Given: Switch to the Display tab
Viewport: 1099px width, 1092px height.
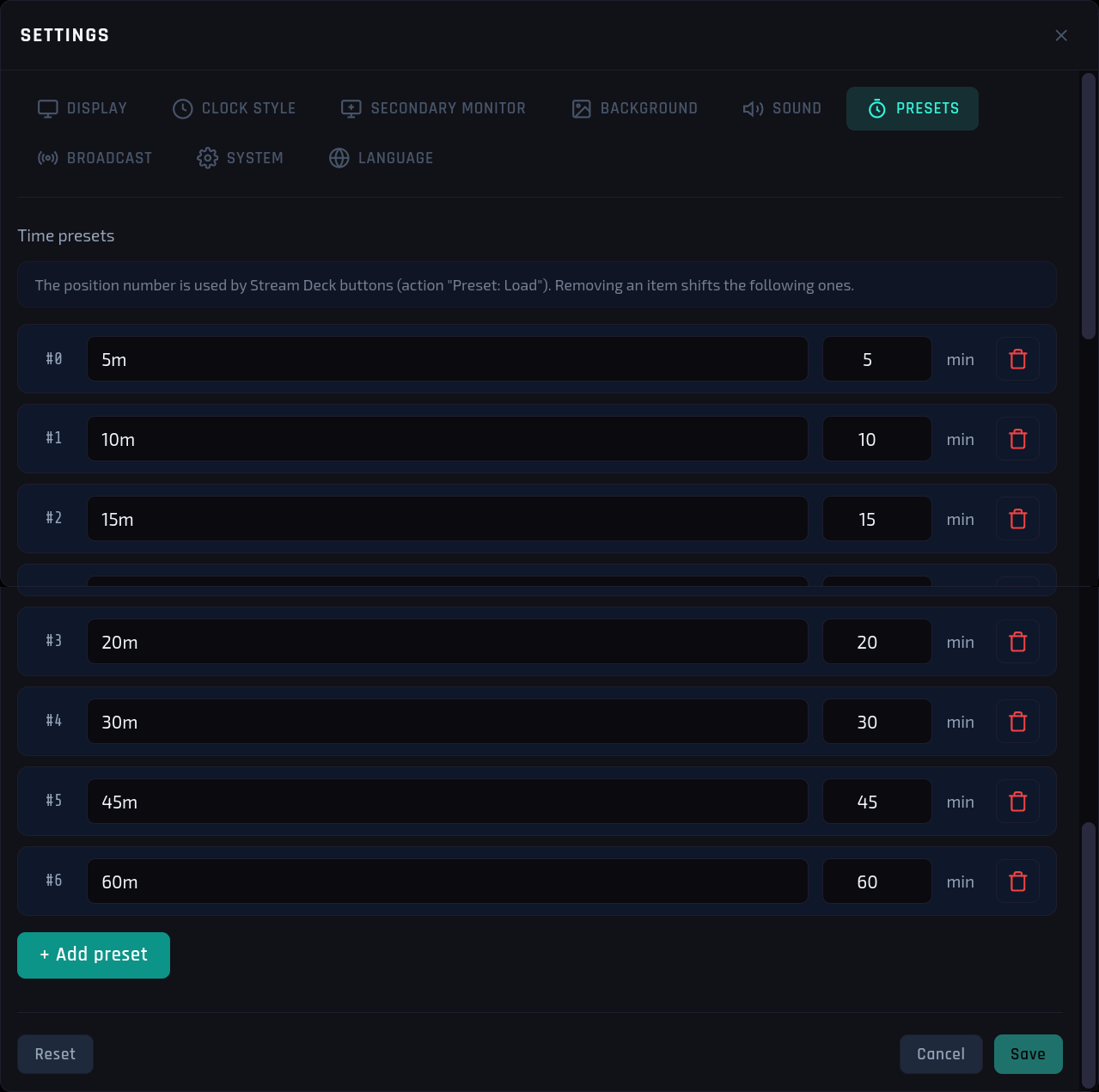Looking at the screenshot, I should coord(82,108).
